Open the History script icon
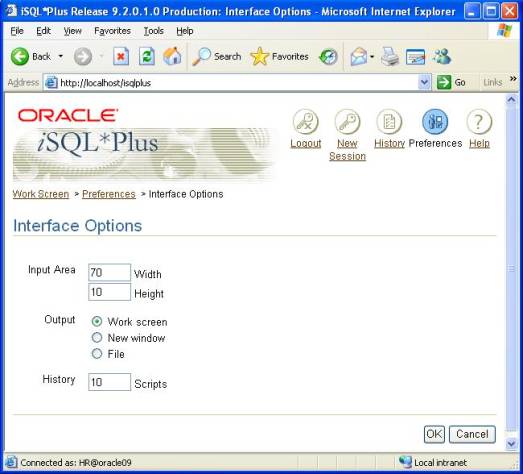This screenshot has height=474, width=523. click(x=389, y=122)
